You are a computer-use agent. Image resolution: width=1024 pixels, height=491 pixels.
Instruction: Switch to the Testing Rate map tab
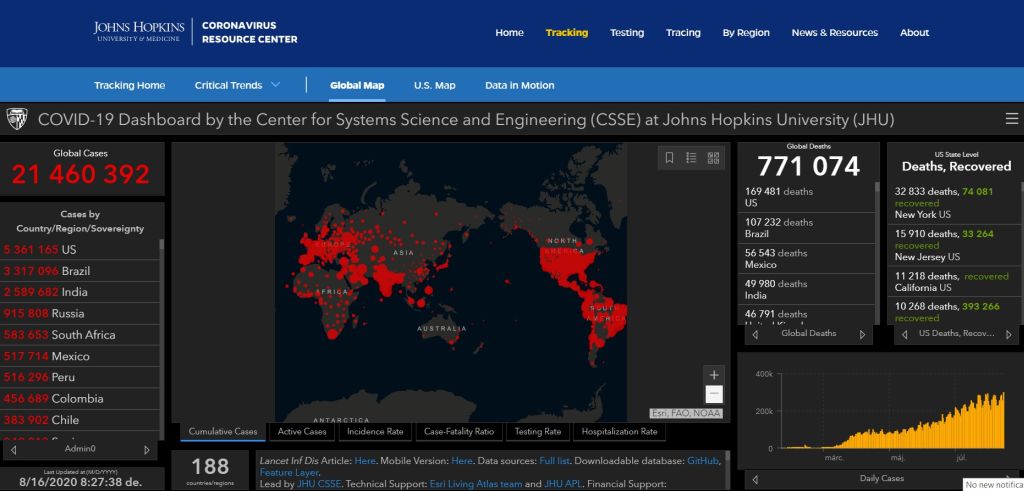click(x=538, y=432)
